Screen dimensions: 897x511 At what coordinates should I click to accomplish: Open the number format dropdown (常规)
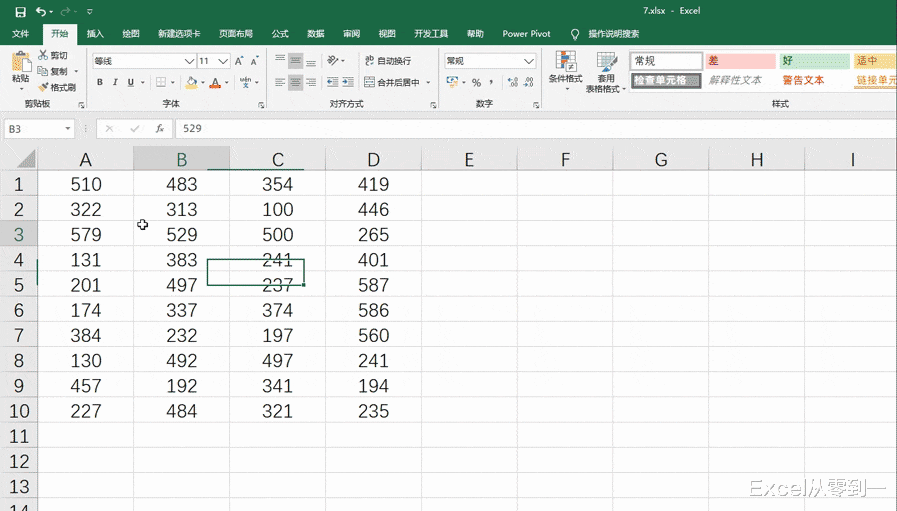coord(529,61)
